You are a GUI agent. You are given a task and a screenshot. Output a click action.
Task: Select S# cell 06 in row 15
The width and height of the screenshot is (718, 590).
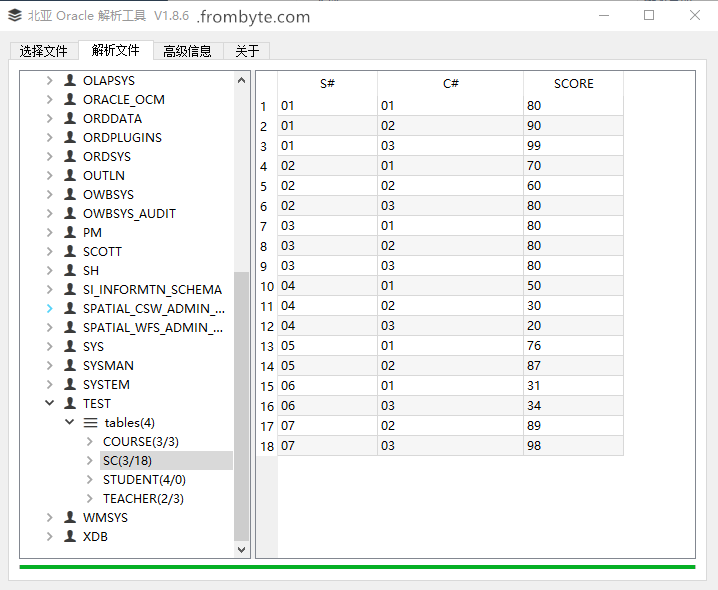click(x=327, y=386)
